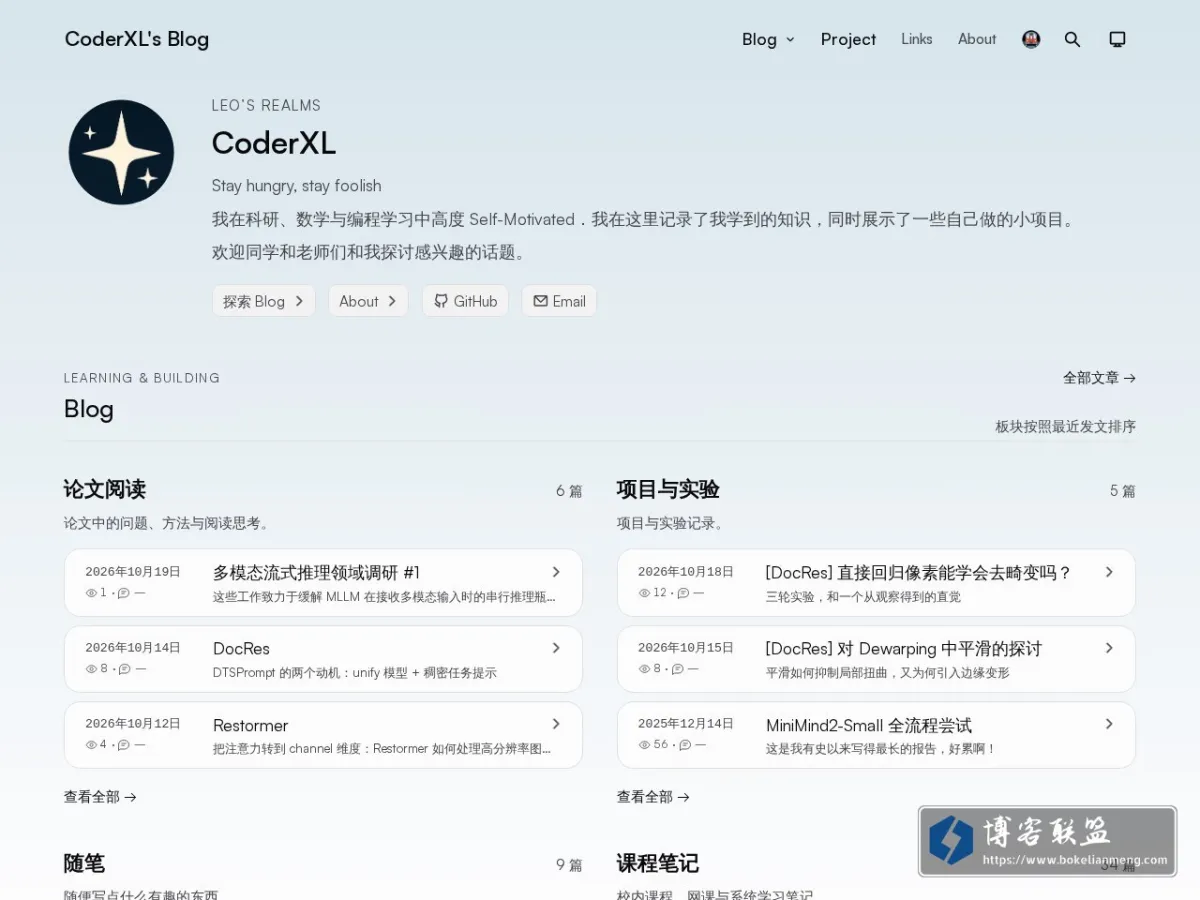Open the 课程笔记 category heading
Viewport: 1200px width, 900px height.
[x=657, y=863]
